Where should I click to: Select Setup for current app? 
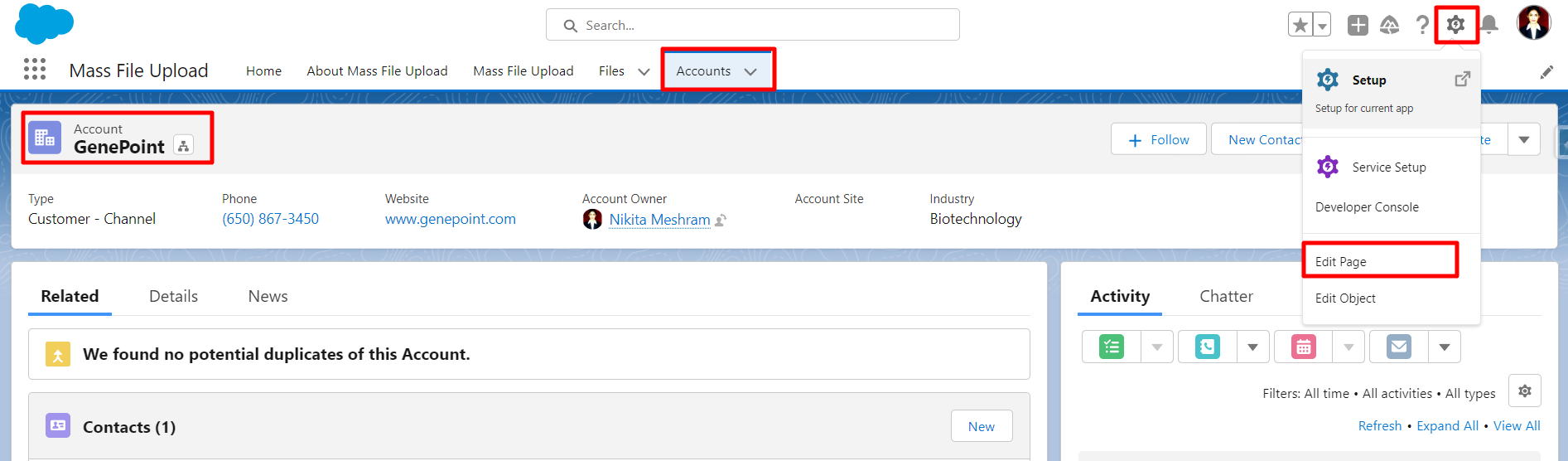[1392, 92]
